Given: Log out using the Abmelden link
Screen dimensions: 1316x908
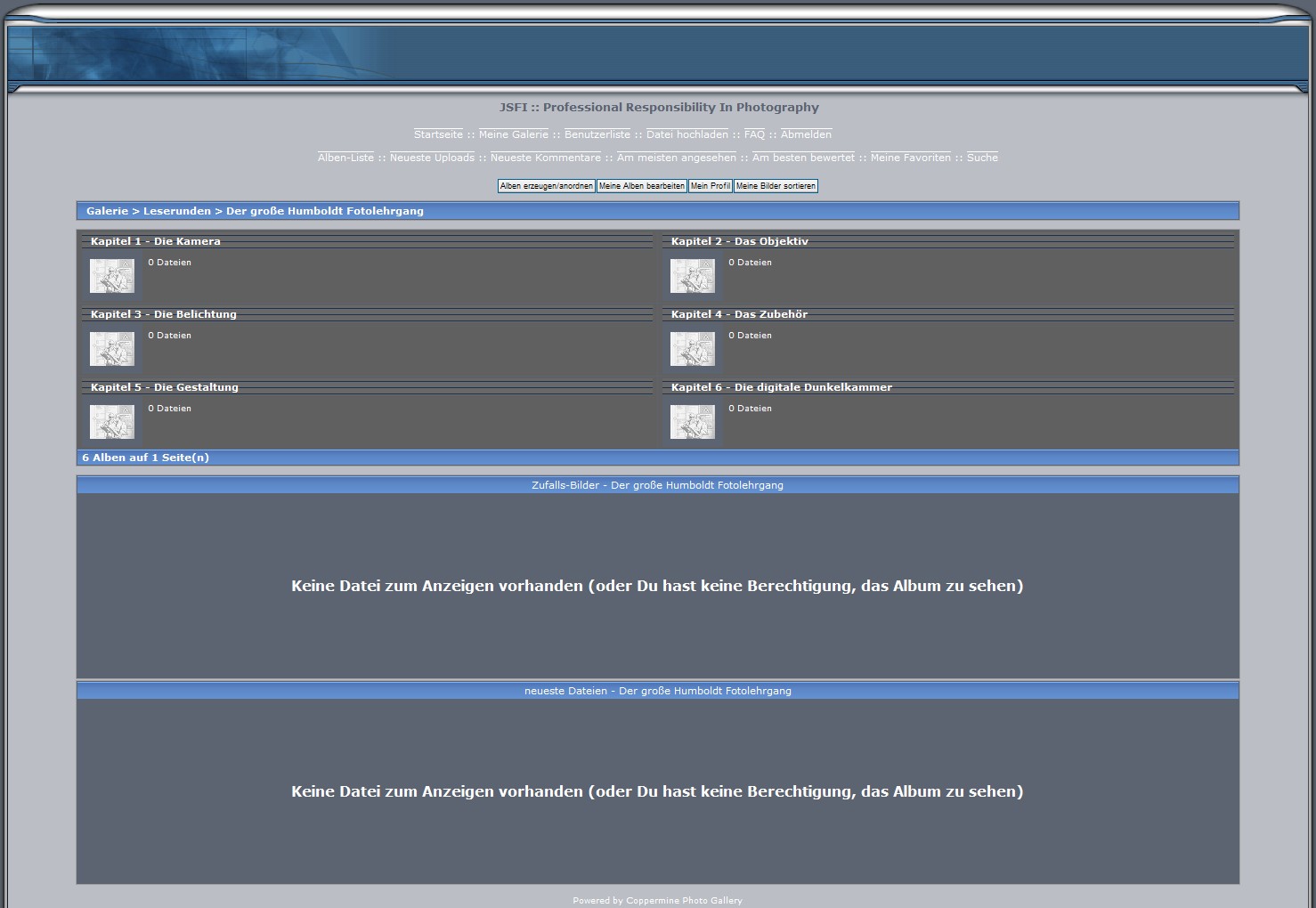Looking at the screenshot, I should [806, 134].
